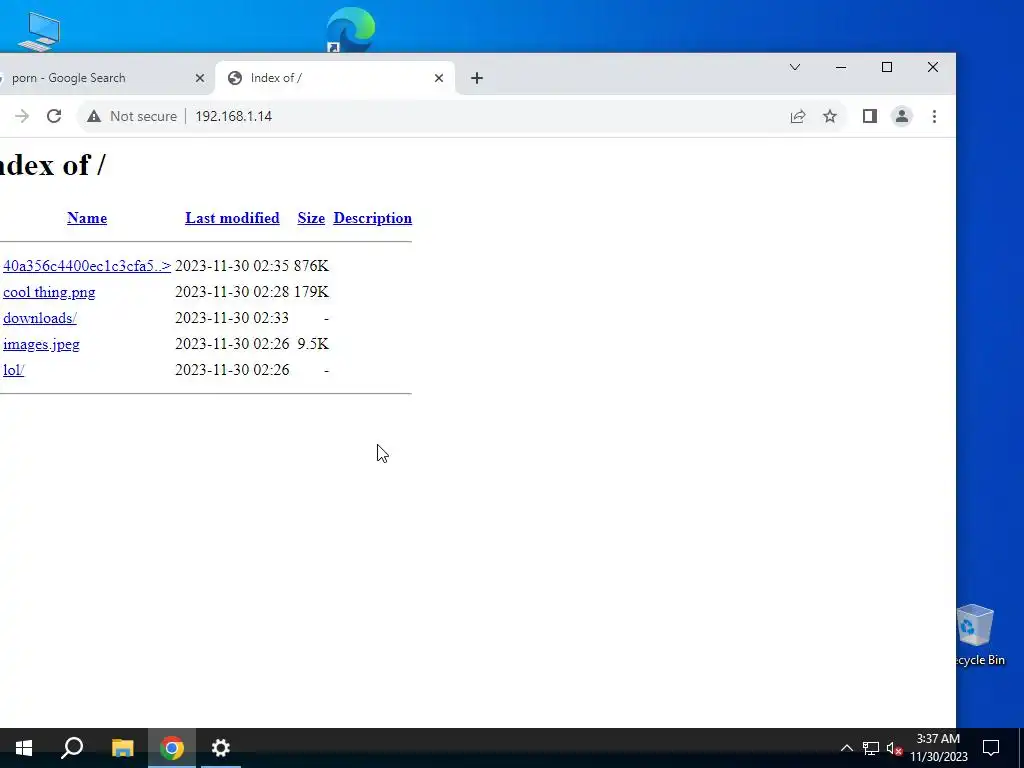The width and height of the screenshot is (1024, 768).
Task: Open the Windows Start menu
Action: pyautogui.click(x=24, y=748)
